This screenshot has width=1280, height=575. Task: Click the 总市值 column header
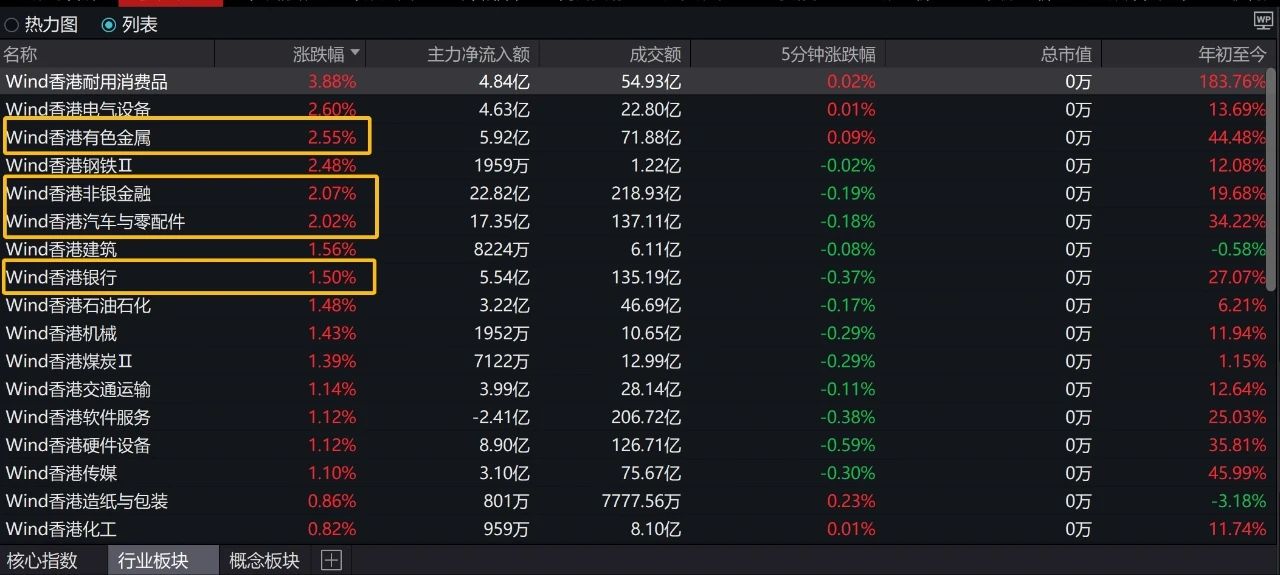1066,54
